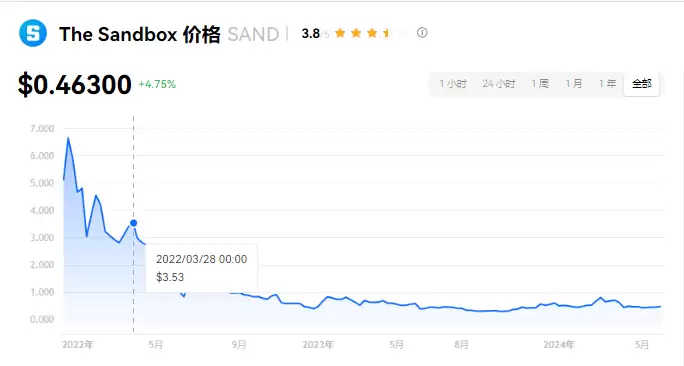684x366 pixels.
Task: Click the 3.8 rating score
Action: (311, 33)
